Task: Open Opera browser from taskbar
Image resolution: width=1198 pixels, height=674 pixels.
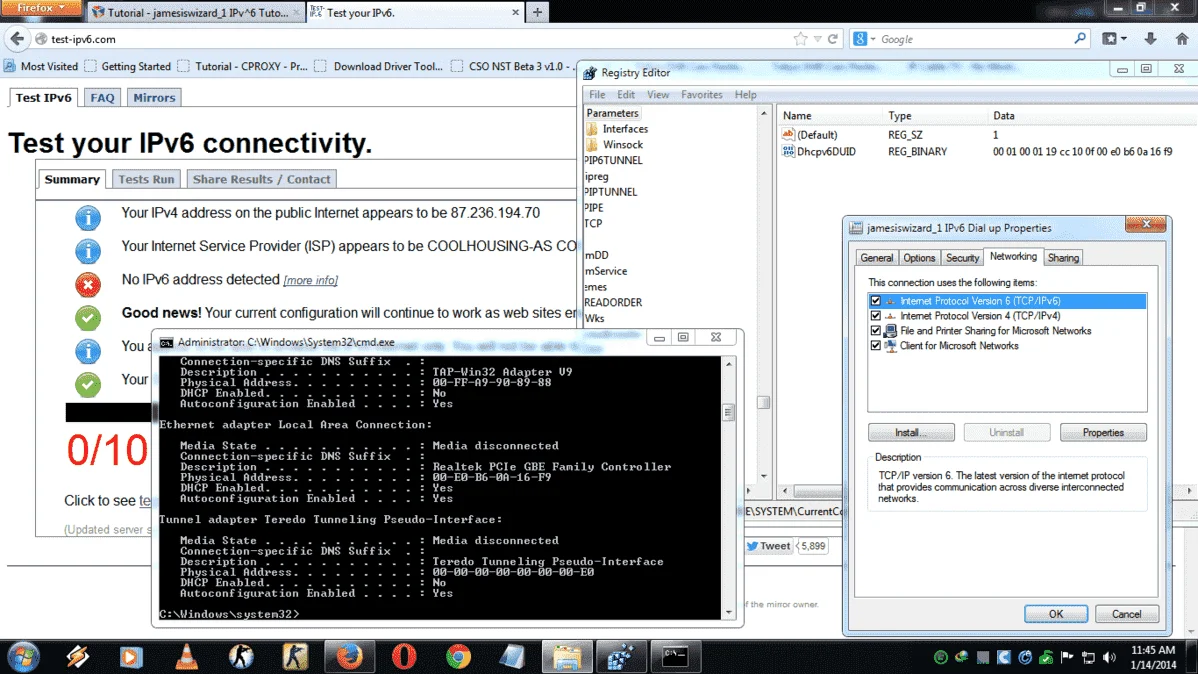Action: pyautogui.click(x=404, y=656)
